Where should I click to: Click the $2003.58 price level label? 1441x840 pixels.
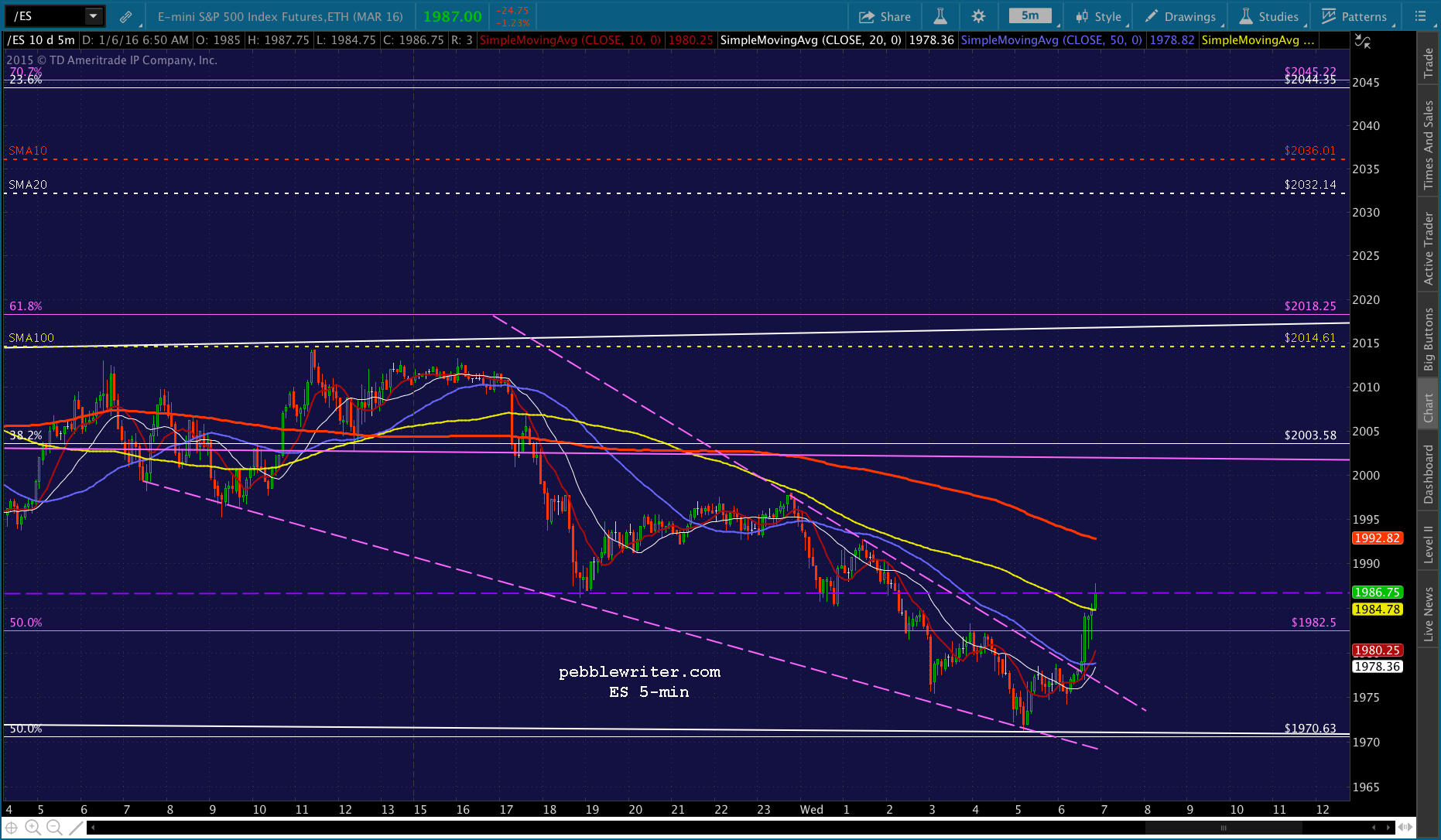click(x=1310, y=435)
